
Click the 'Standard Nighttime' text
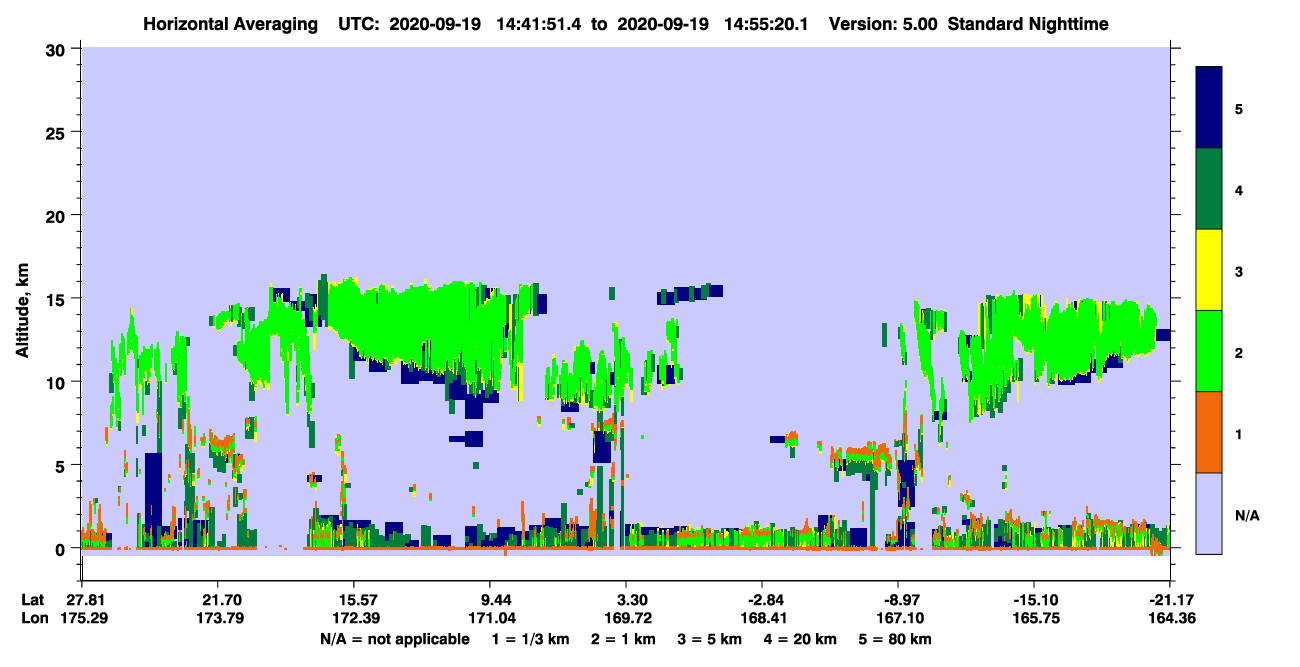[1029, 23]
